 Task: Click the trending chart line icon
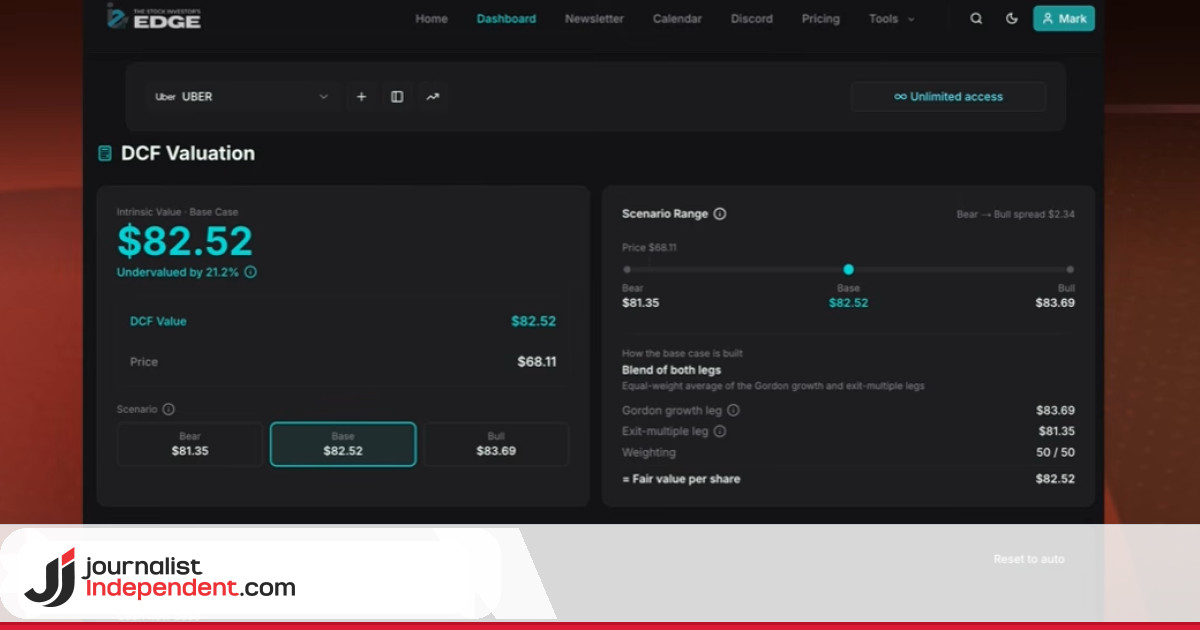432,97
